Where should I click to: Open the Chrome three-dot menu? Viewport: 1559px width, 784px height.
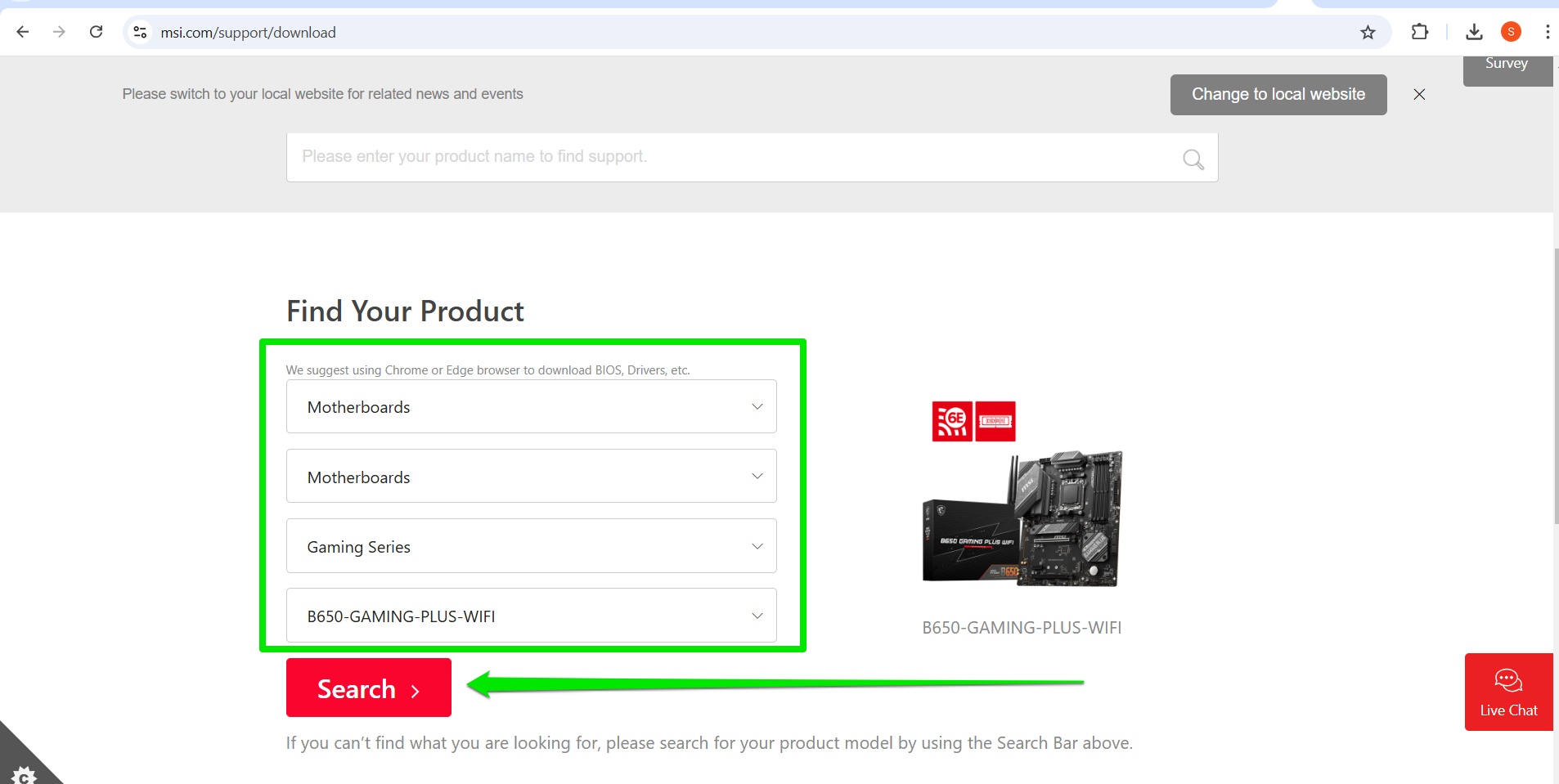click(x=1547, y=32)
